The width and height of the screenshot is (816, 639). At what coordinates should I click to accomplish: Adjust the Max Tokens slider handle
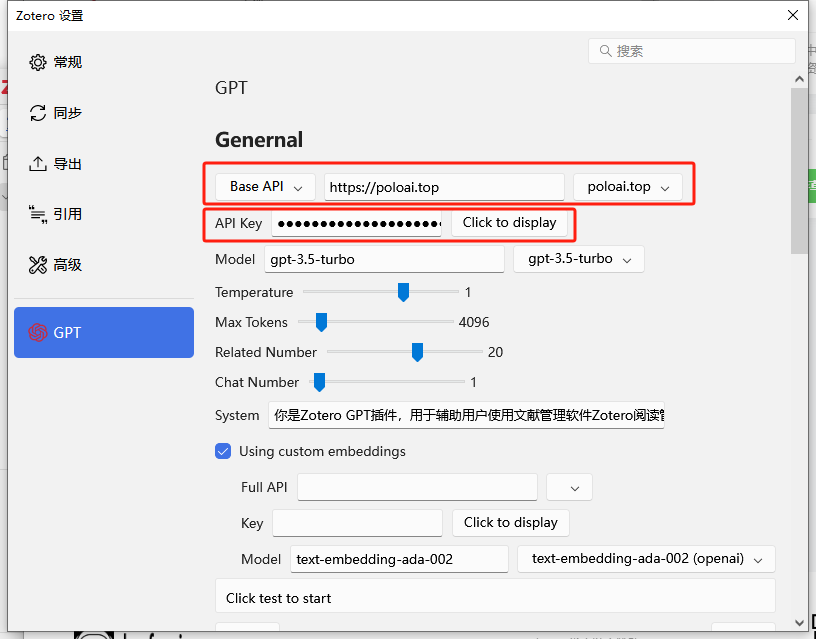322,322
